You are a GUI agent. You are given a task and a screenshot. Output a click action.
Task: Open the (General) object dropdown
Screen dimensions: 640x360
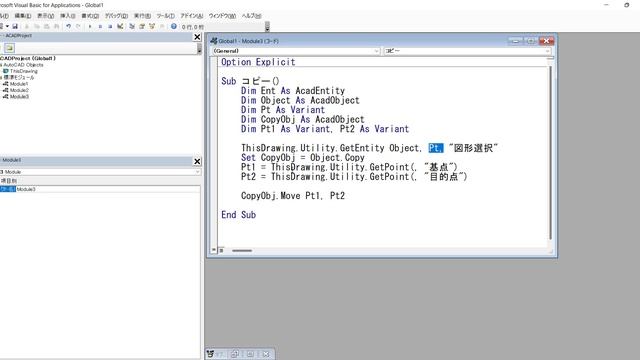tap(376, 51)
